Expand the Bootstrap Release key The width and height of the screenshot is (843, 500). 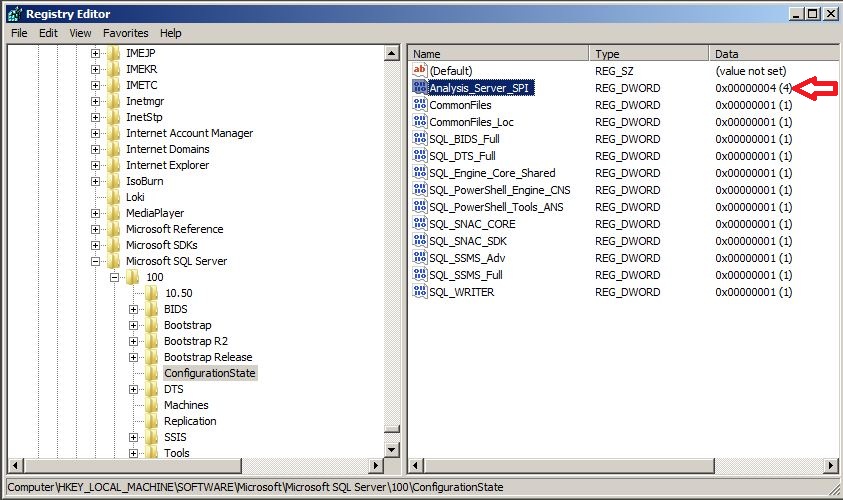[133, 358]
